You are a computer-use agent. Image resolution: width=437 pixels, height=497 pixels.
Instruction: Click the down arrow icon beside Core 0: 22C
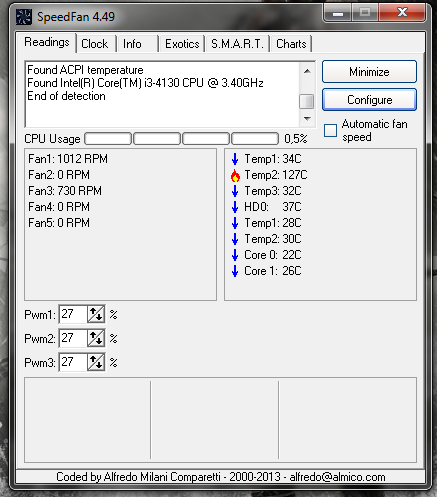click(x=235, y=255)
